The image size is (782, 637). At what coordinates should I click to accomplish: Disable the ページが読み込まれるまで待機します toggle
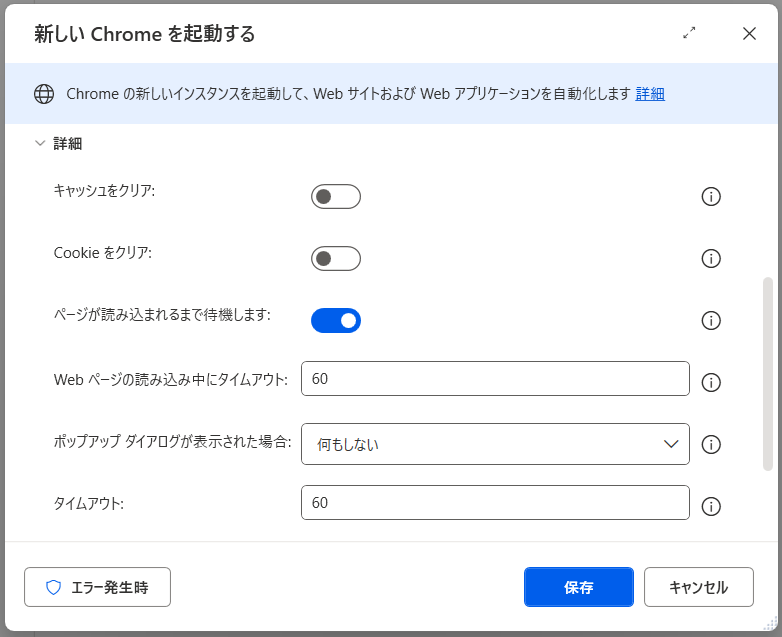[x=336, y=321]
